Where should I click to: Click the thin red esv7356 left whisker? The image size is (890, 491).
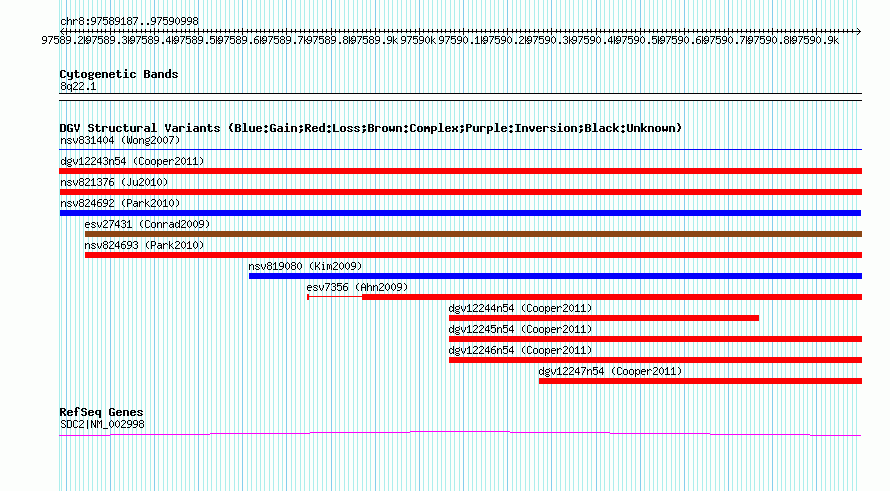pos(335,297)
